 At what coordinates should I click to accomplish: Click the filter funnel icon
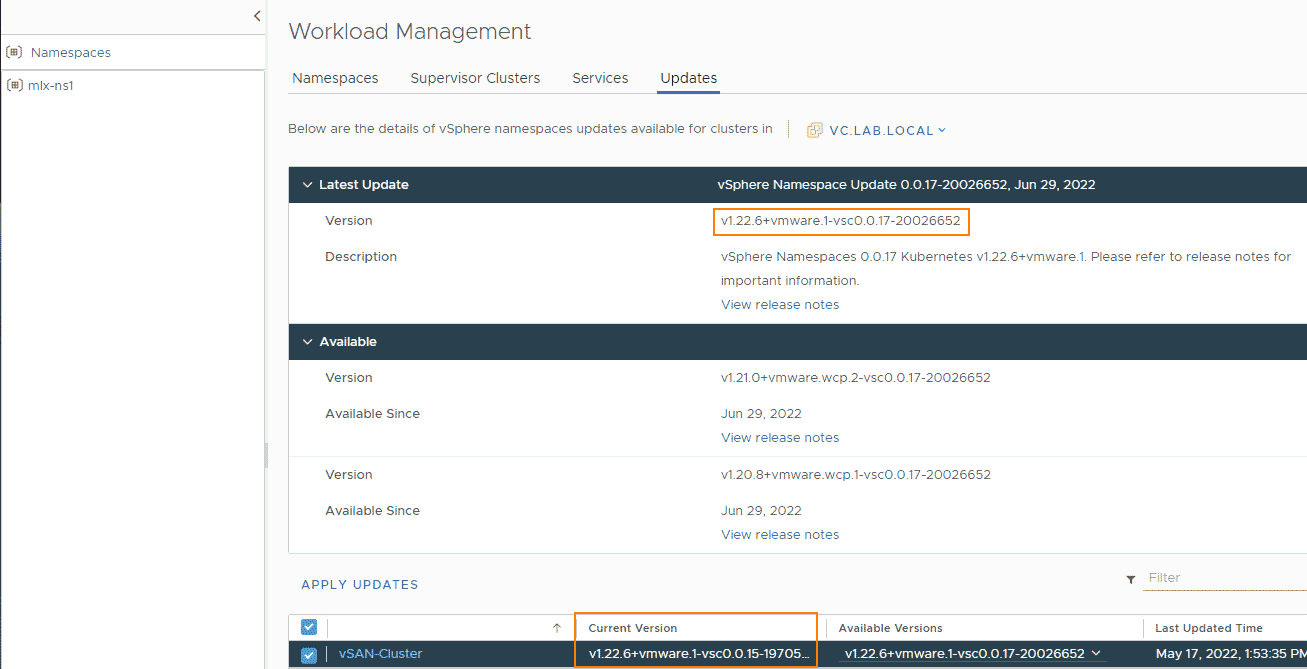pyautogui.click(x=1131, y=579)
